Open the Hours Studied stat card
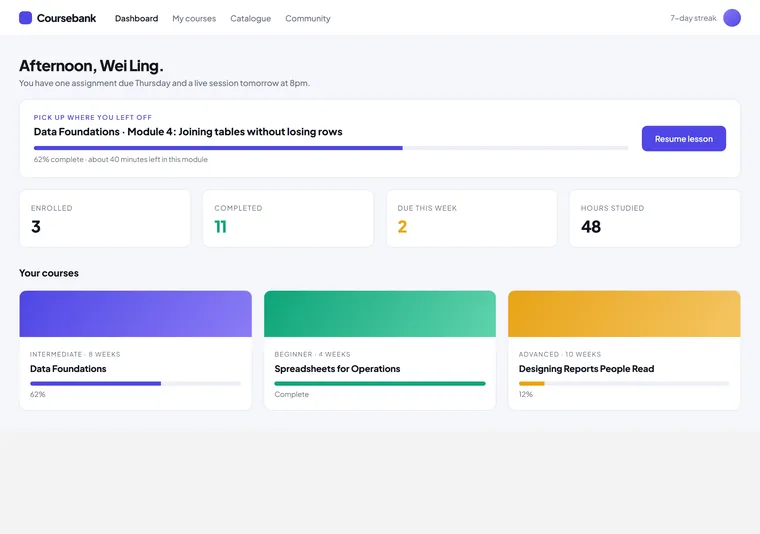760x534 pixels. pos(655,218)
